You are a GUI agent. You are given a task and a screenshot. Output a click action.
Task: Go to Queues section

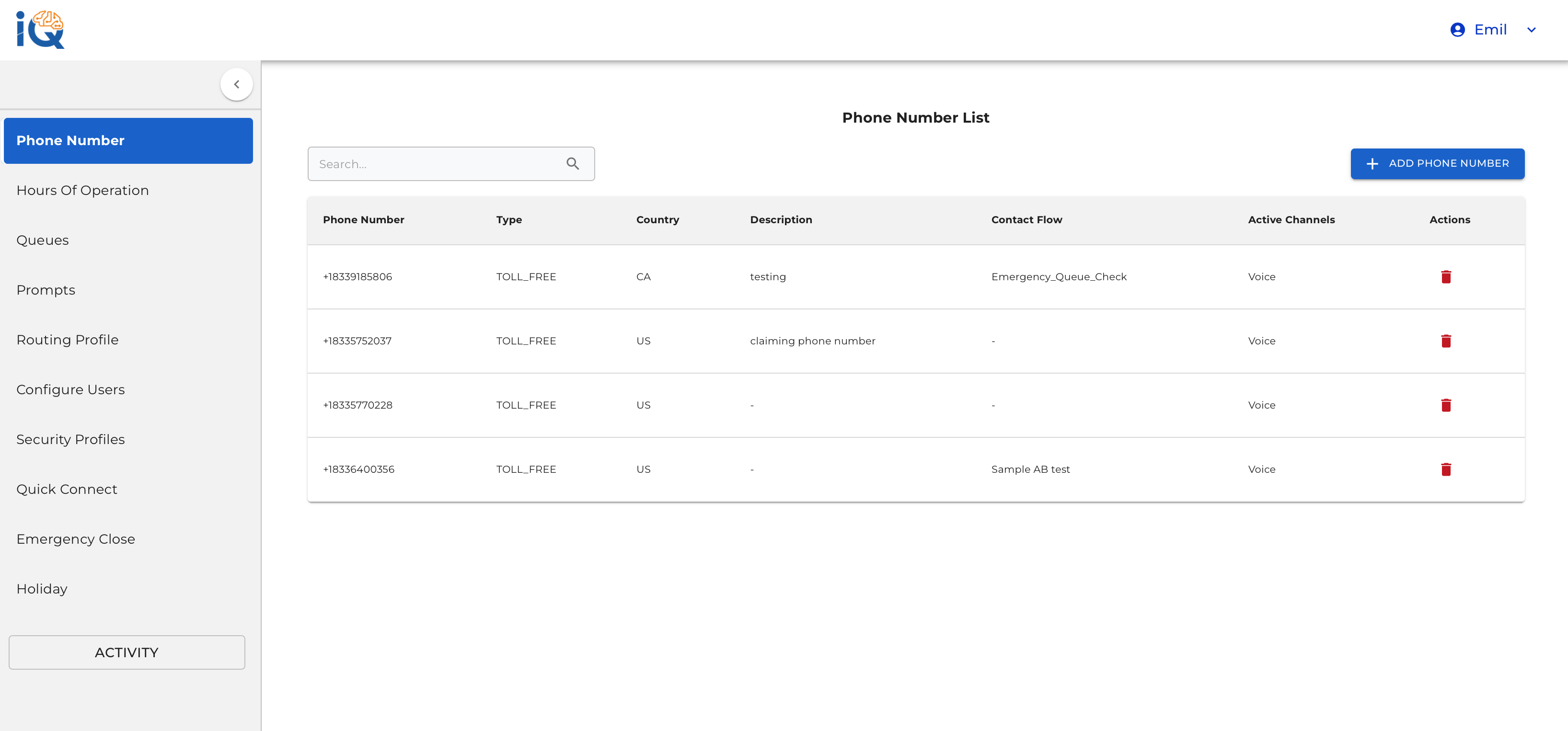[x=43, y=240]
